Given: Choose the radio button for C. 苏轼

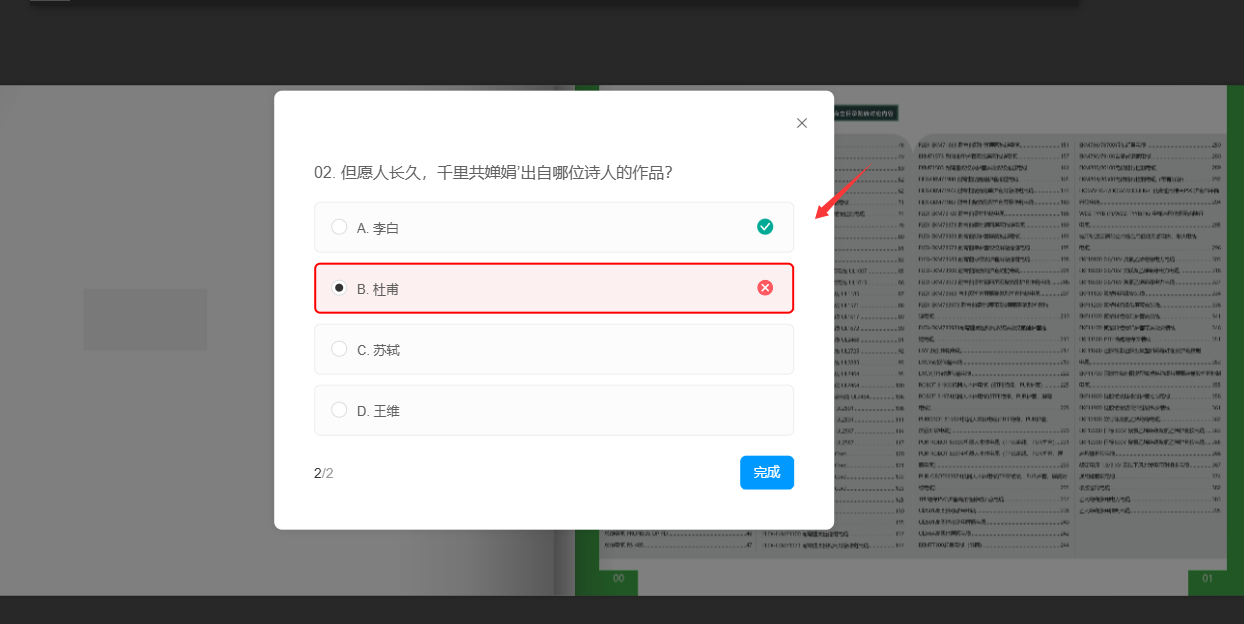Looking at the screenshot, I should 339,349.
